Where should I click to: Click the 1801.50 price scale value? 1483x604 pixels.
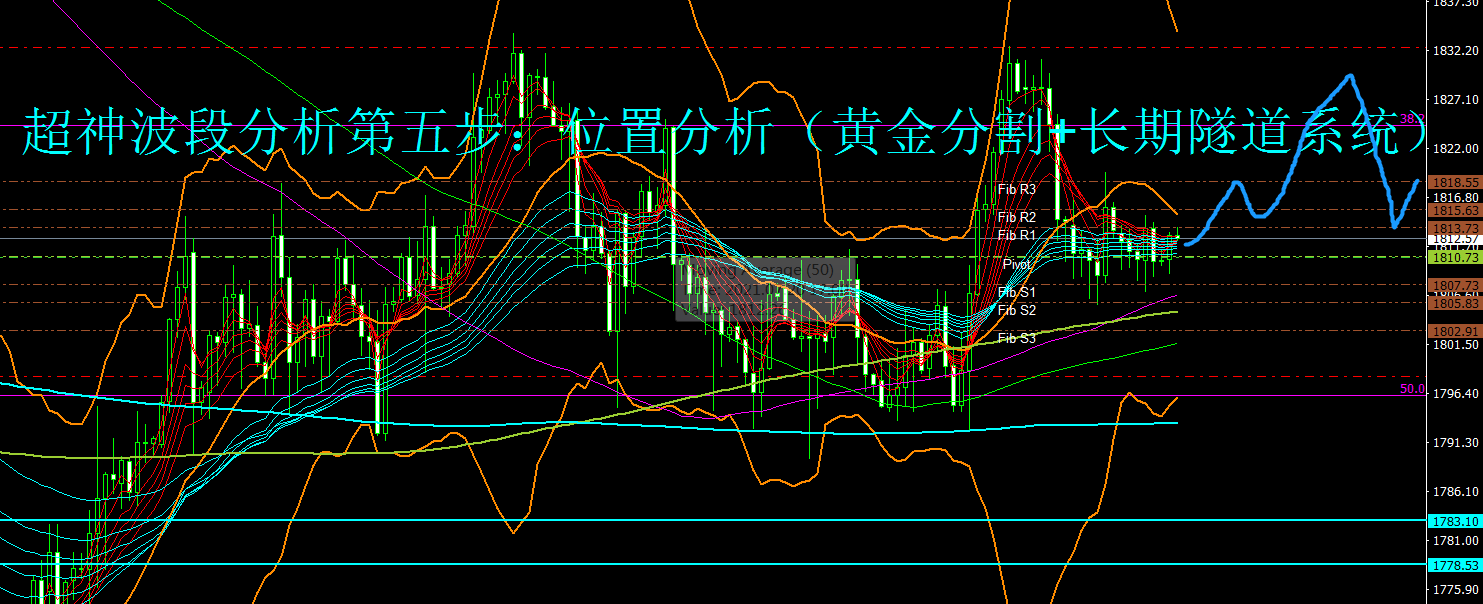tap(1456, 345)
